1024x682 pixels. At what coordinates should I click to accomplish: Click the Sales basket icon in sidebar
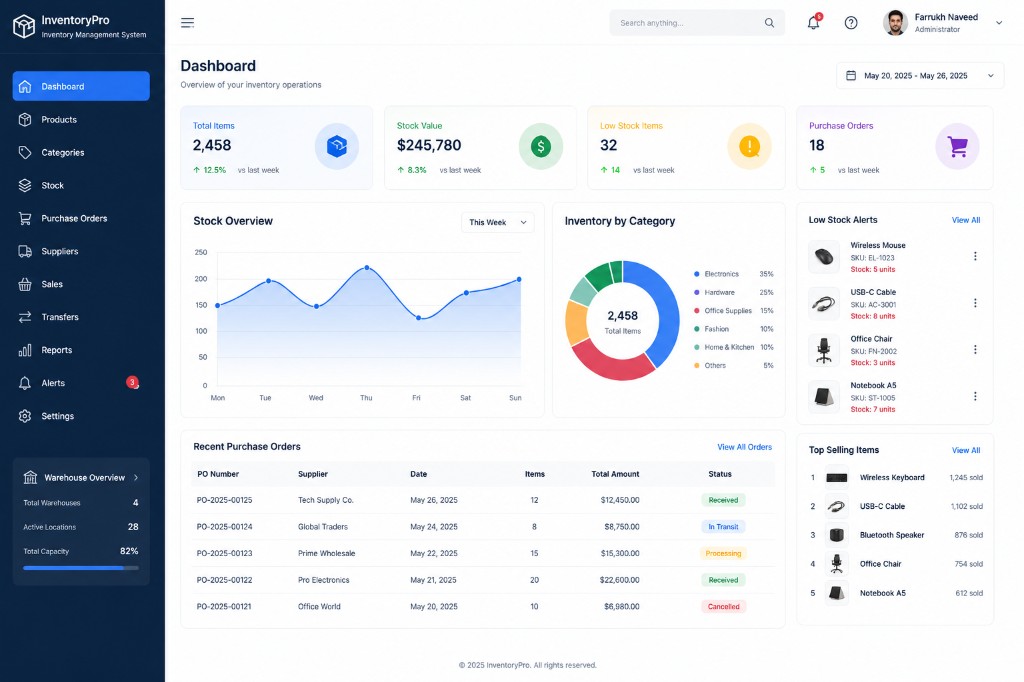click(x=25, y=284)
